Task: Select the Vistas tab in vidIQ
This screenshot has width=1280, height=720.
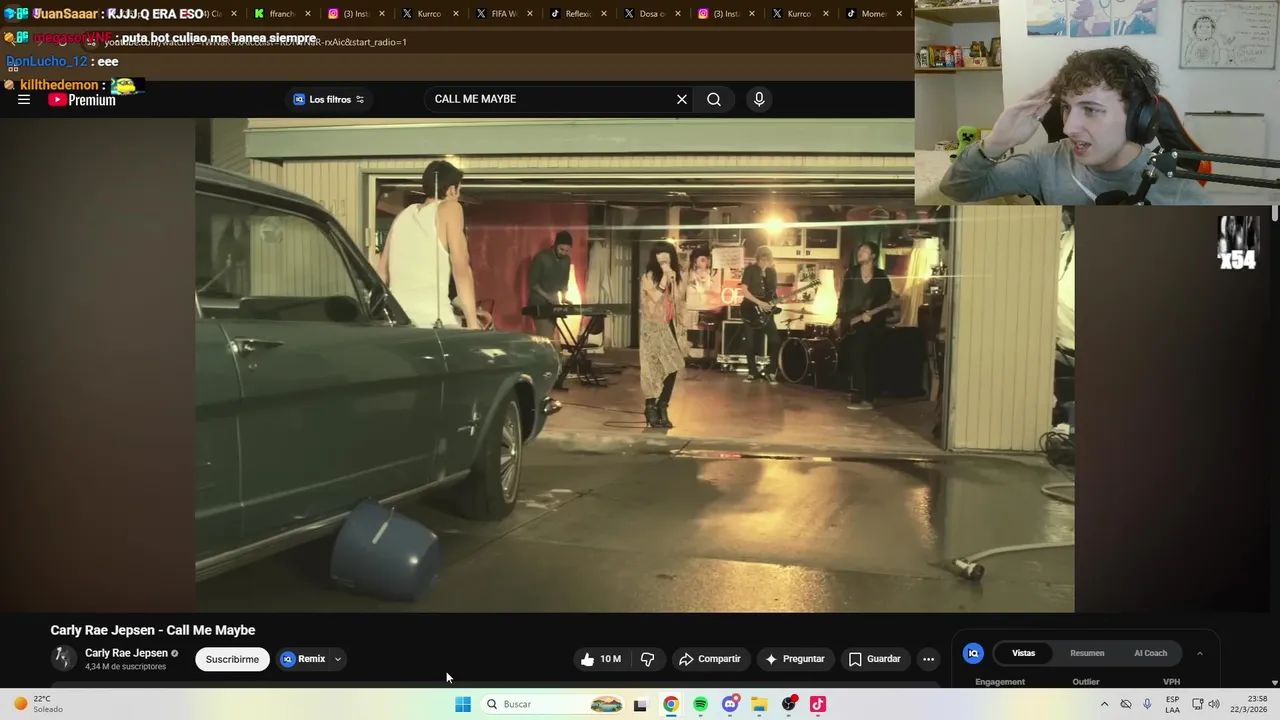Action: tap(1023, 653)
